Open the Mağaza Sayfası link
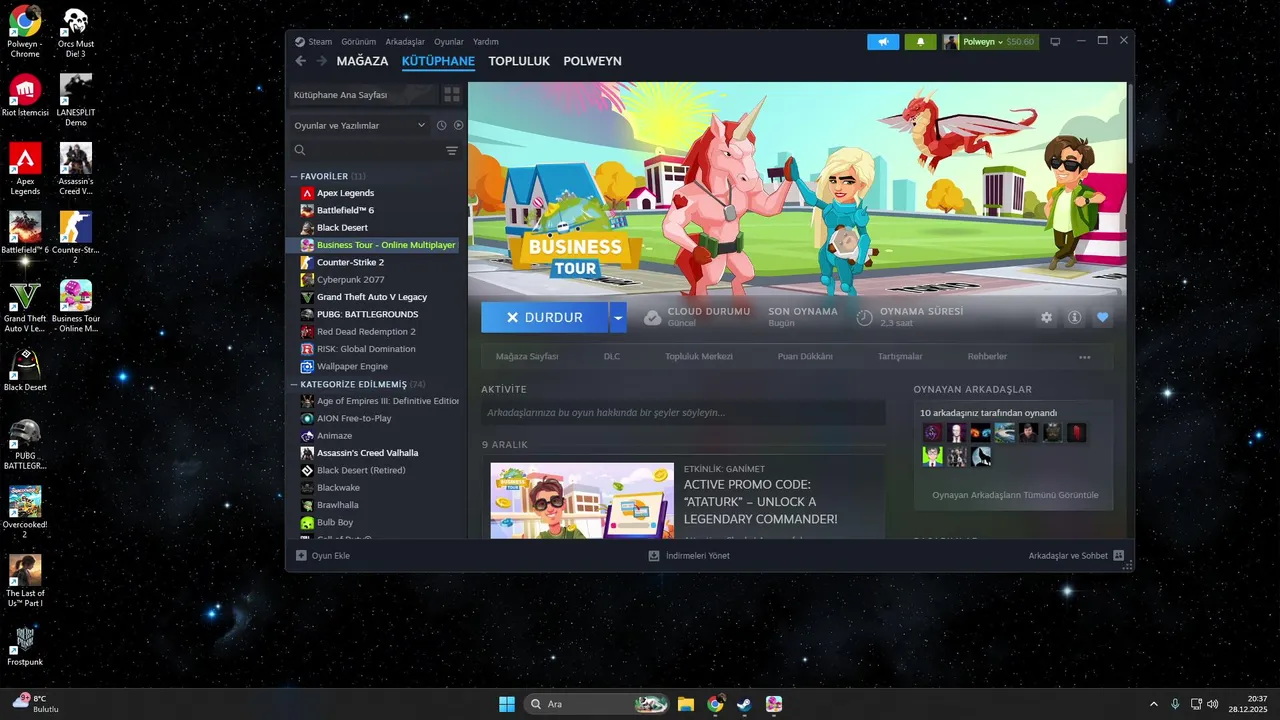Screen dimensions: 1280x720 (527, 357)
